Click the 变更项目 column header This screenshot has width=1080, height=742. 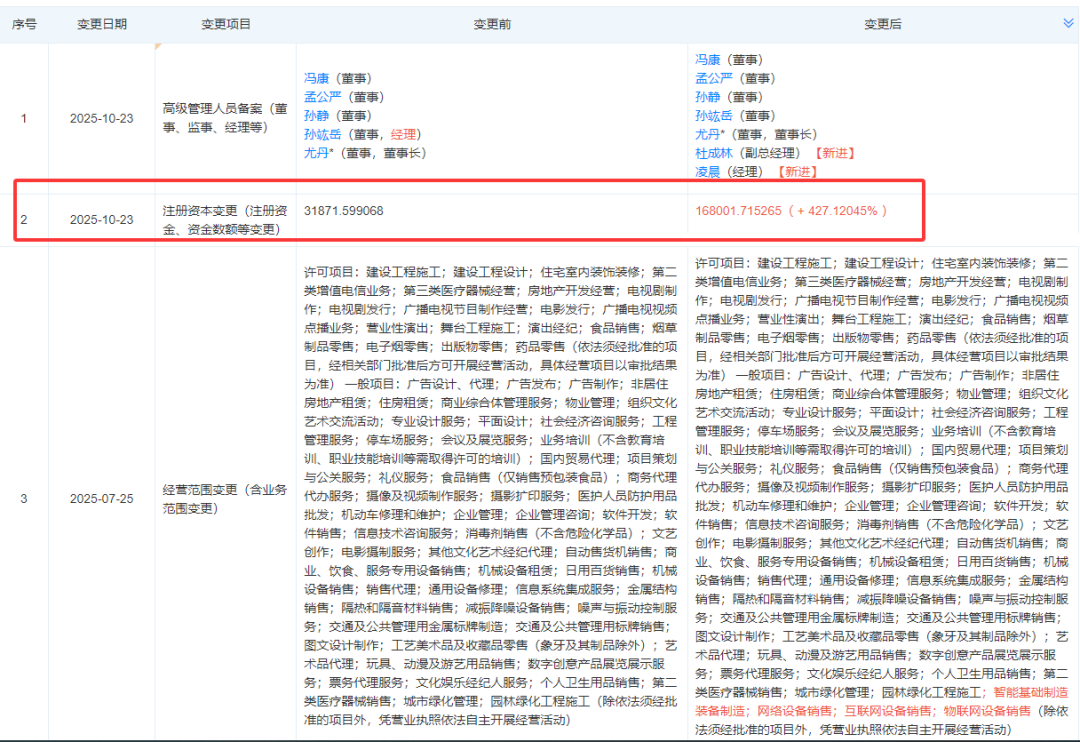226,23
